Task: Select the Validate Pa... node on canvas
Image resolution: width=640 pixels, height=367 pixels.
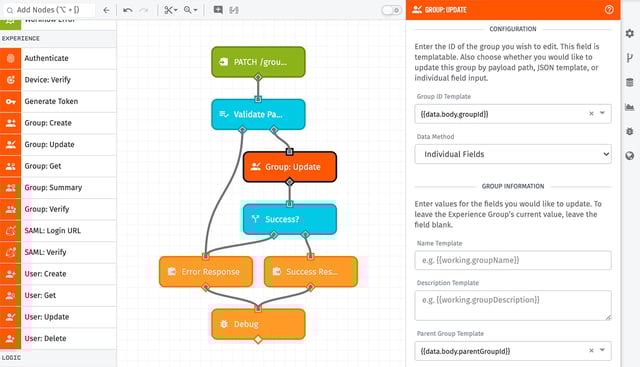Action: [258, 114]
